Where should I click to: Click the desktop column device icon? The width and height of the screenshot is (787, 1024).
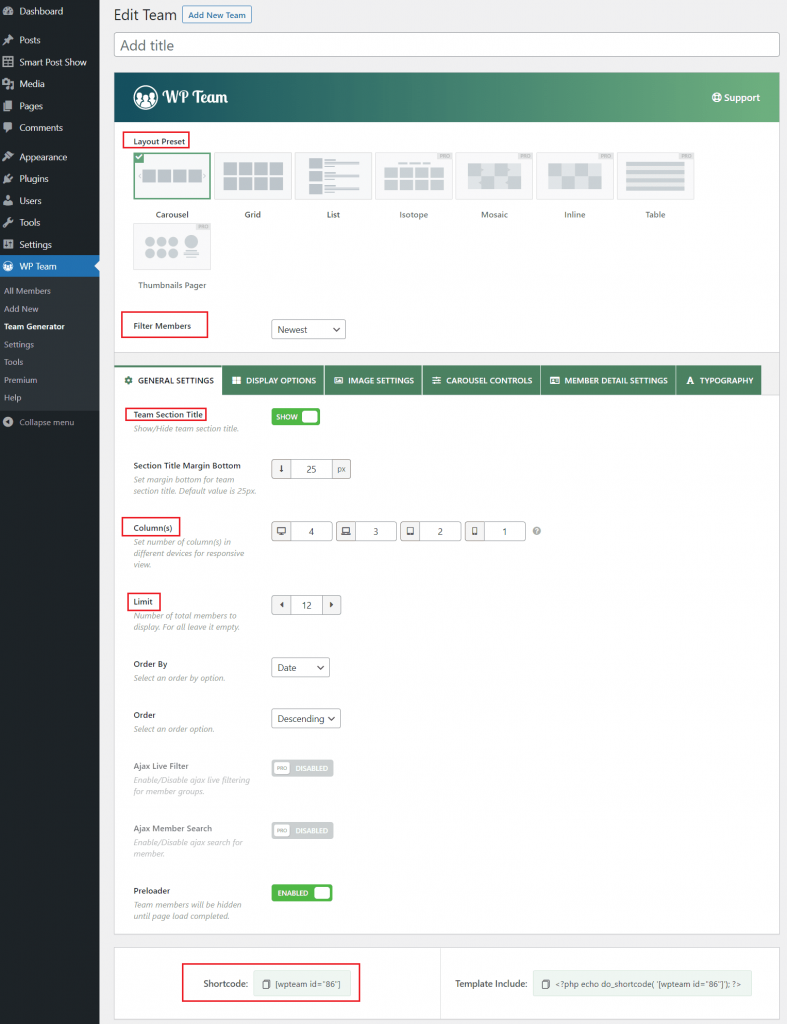click(x=281, y=531)
